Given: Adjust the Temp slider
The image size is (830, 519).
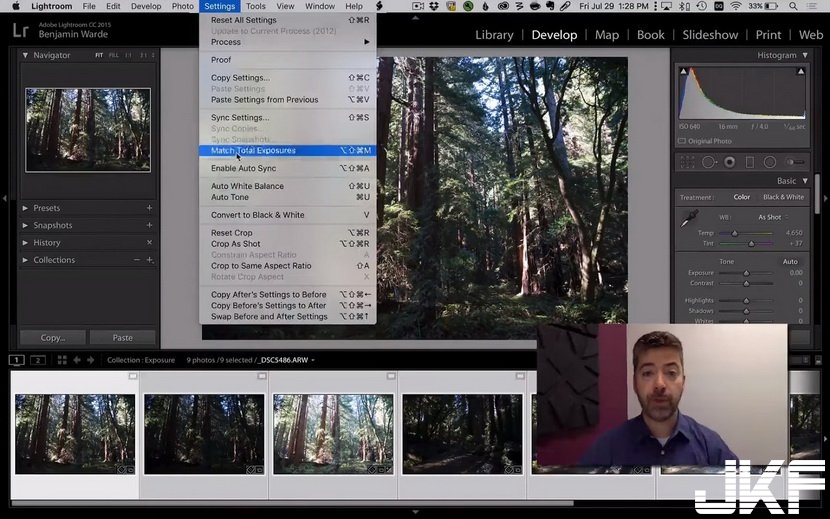Looking at the screenshot, I should click(x=735, y=233).
